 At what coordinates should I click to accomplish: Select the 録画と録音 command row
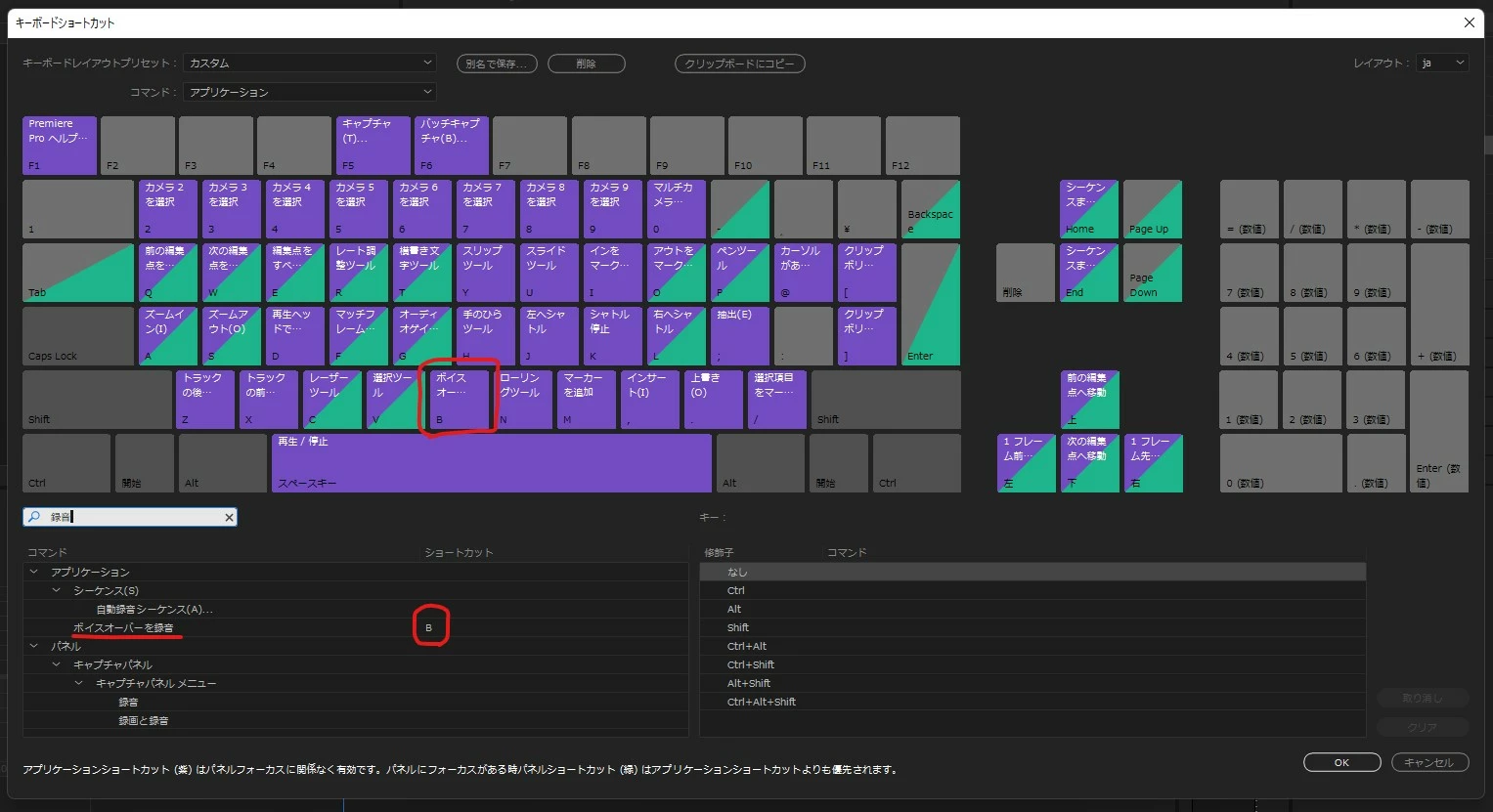(355, 720)
